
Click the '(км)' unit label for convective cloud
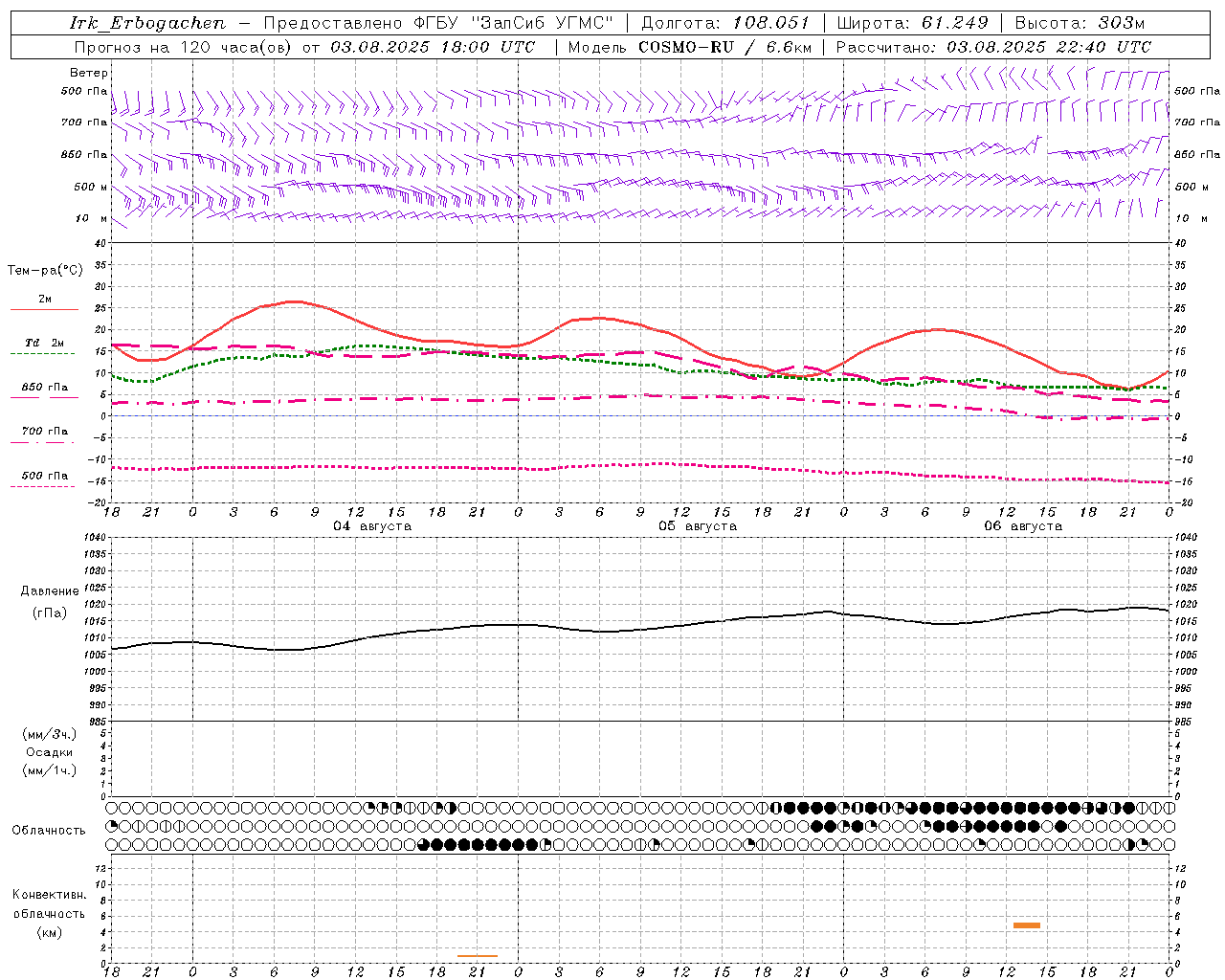50,932
